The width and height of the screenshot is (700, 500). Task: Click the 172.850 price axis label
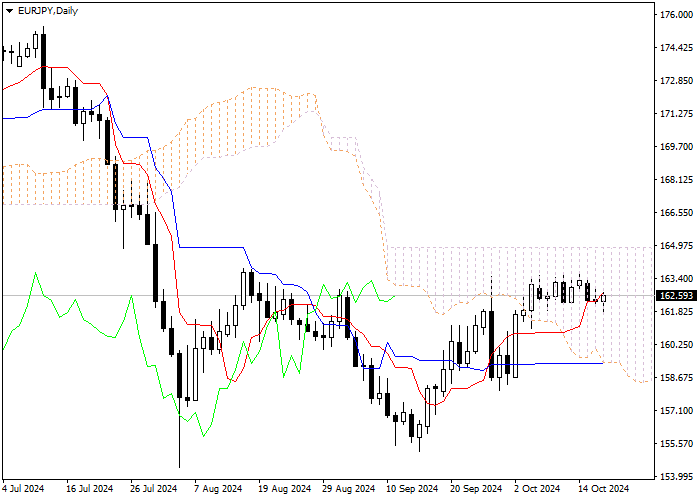click(x=676, y=81)
